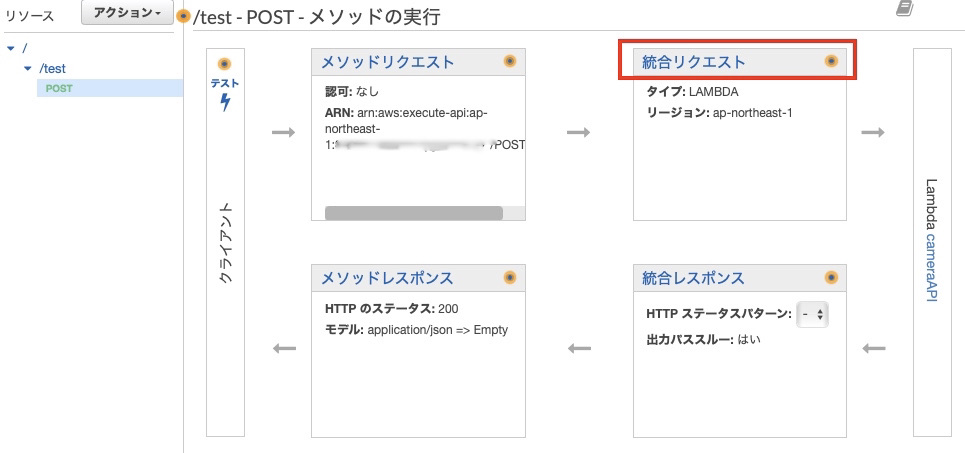Click orange dot above the テスト label
The width and height of the screenshot is (965, 453).
point(225,64)
